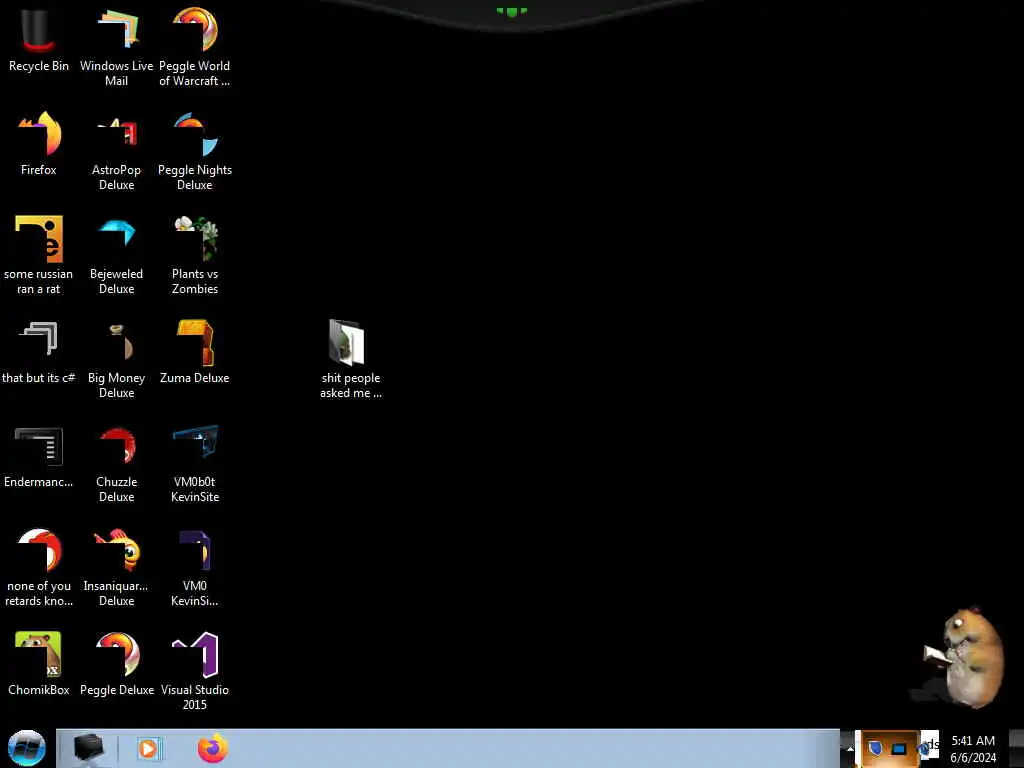Open Visual Studio 2015 shortcut

point(195,671)
